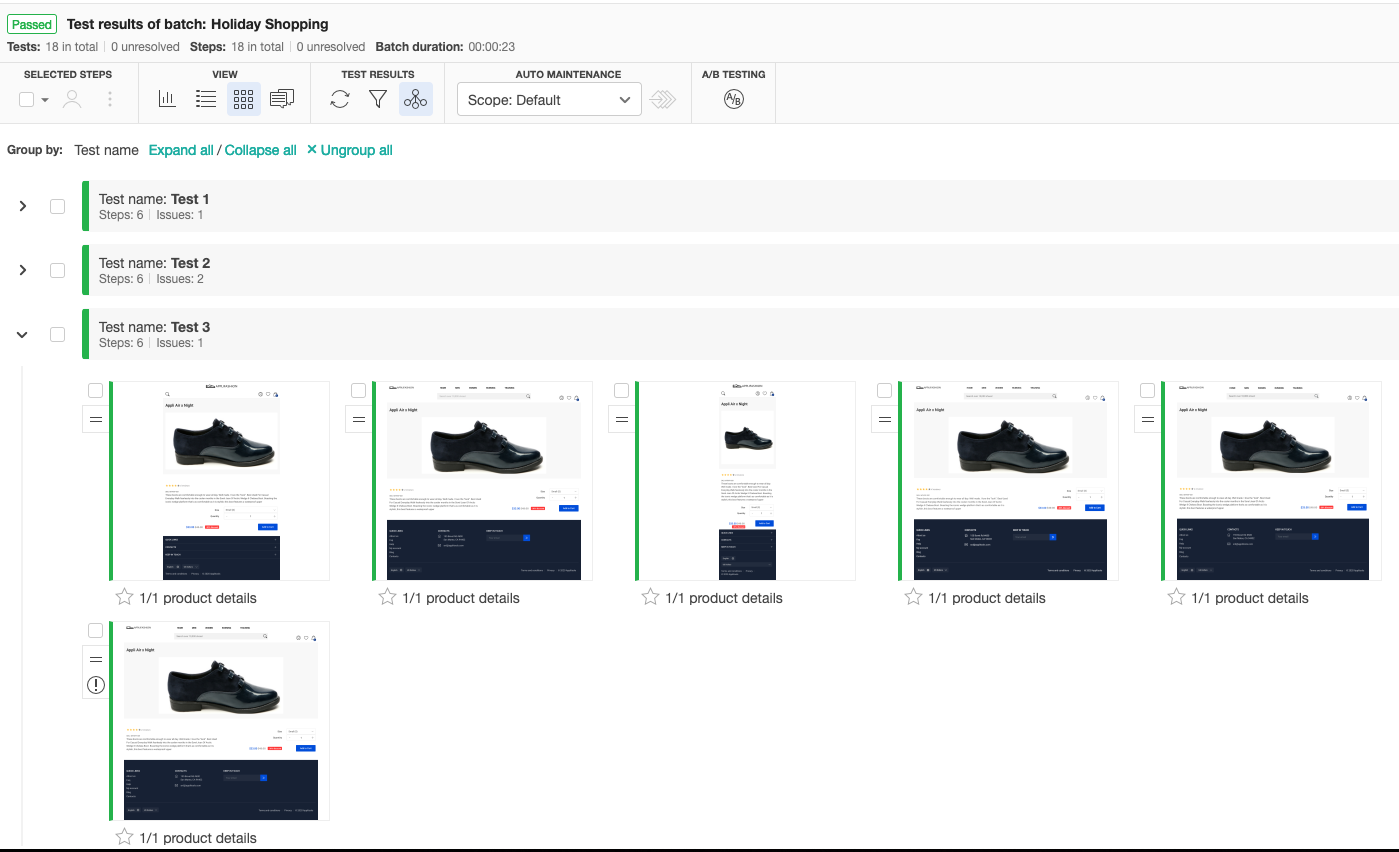Screen dimensions: 1399x852
Task: Click the Test 2 group header row
Action: 741,270
